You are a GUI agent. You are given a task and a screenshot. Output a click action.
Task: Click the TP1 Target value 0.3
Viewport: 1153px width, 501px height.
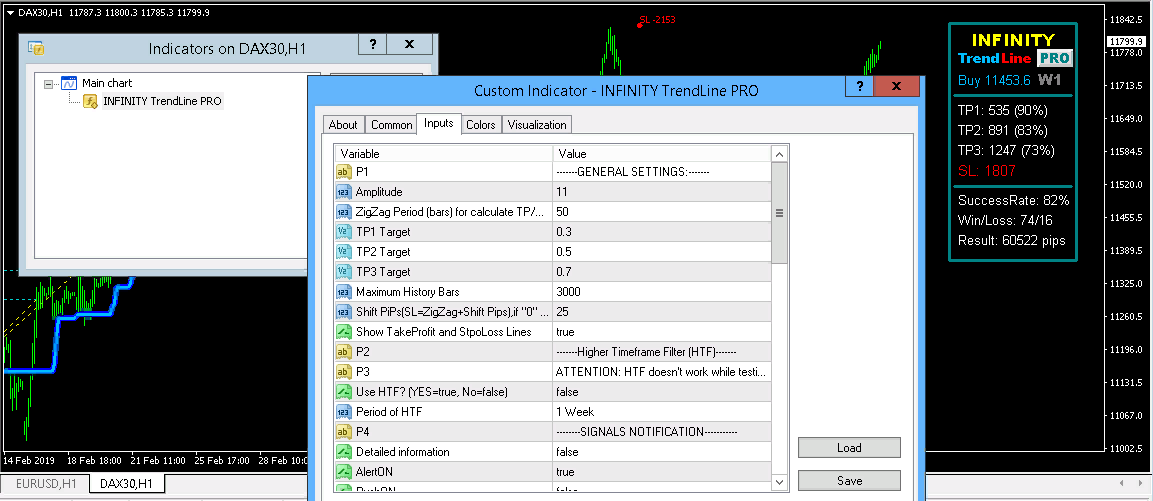[x=662, y=232]
